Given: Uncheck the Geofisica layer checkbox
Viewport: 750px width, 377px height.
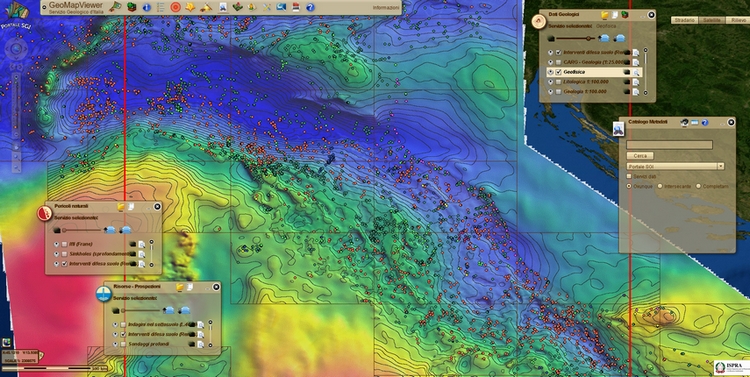Looking at the screenshot, I should [x=559, y=72].
